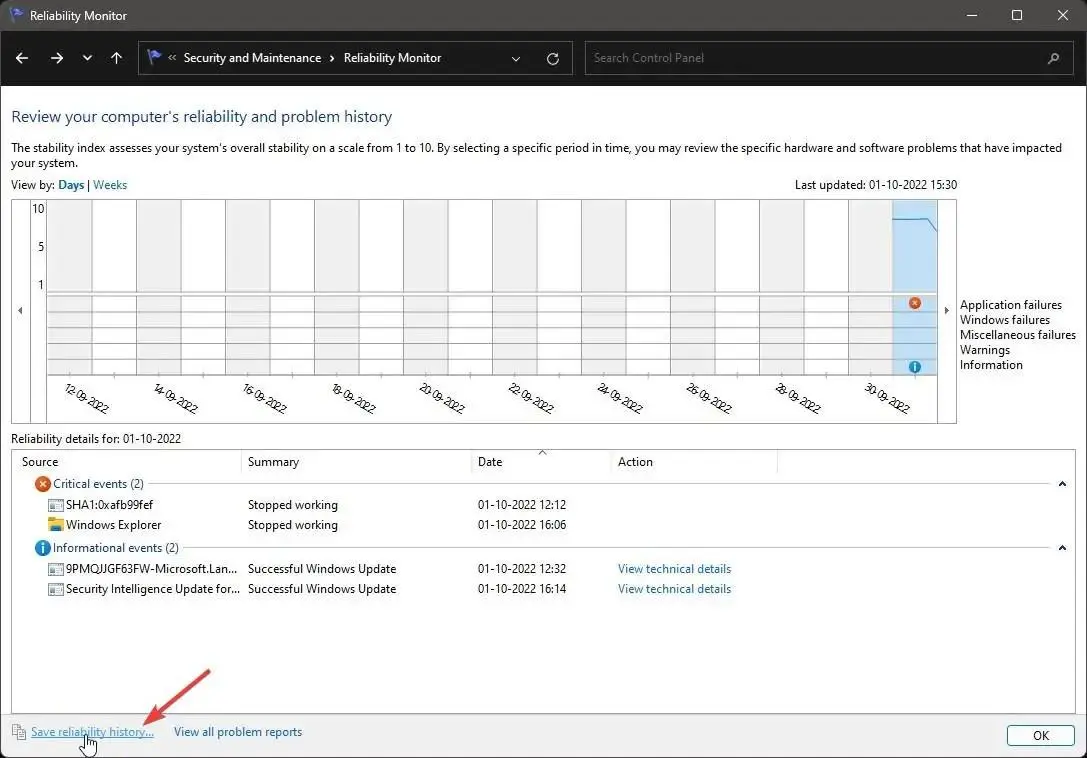Viewport: 1087px width, 758px height.
Task: Maximize the Reliability Monitor window
Action: tap(1017, 15)
